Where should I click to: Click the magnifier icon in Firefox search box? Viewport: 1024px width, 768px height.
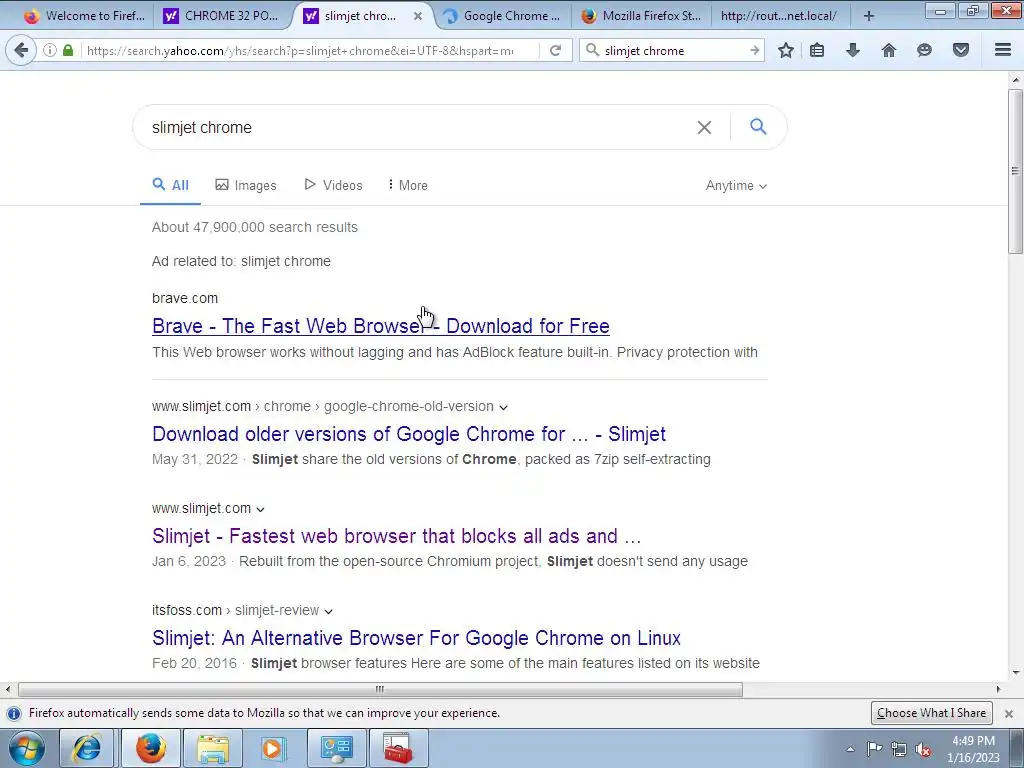592,50
